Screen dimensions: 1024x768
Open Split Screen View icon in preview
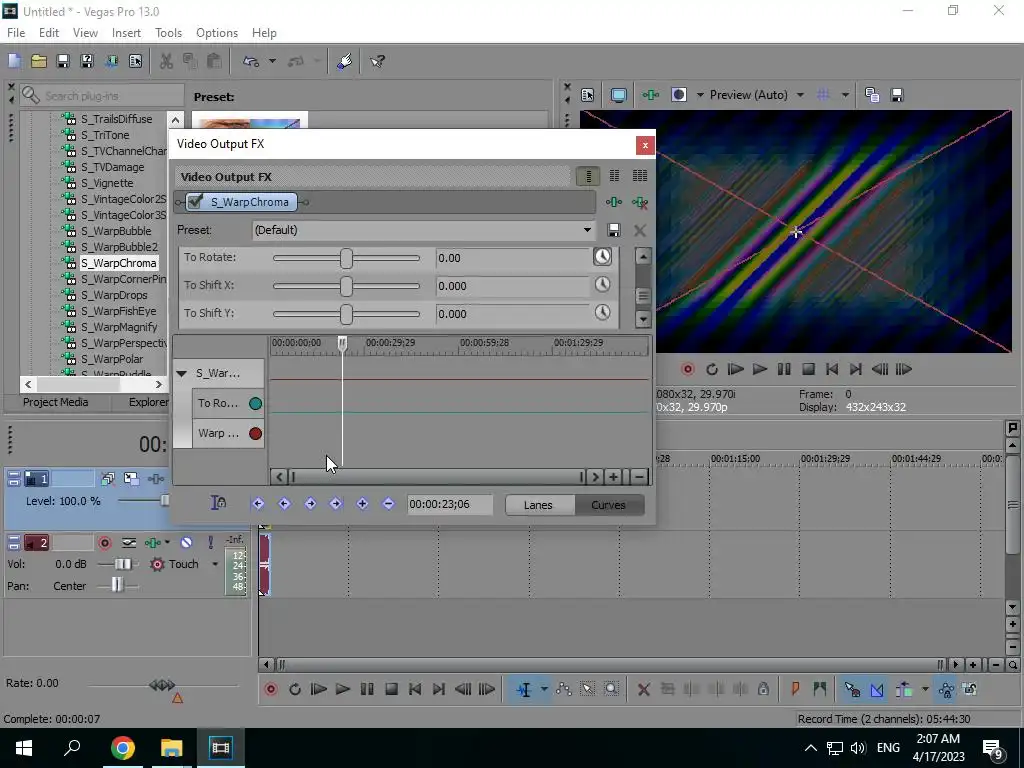(679, 95)
